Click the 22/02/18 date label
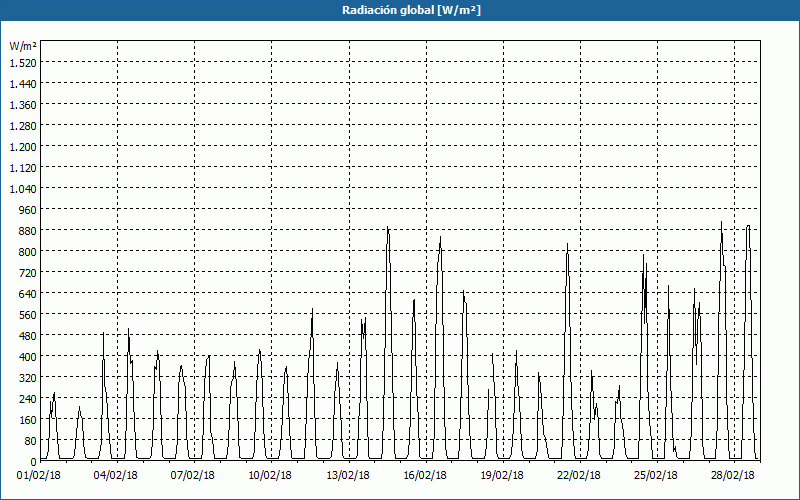800x500 pixels. click(x=579, y=476)
